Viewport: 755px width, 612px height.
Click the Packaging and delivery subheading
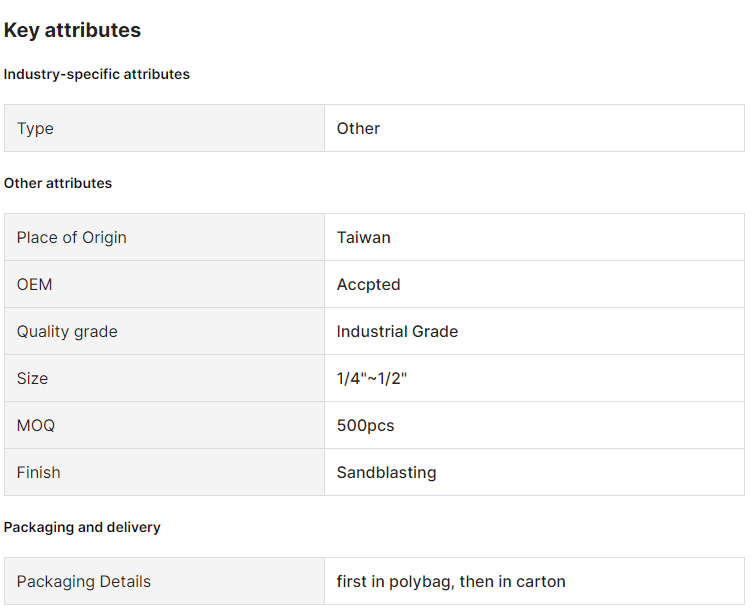pyautogui.click(x=82, y=527)
